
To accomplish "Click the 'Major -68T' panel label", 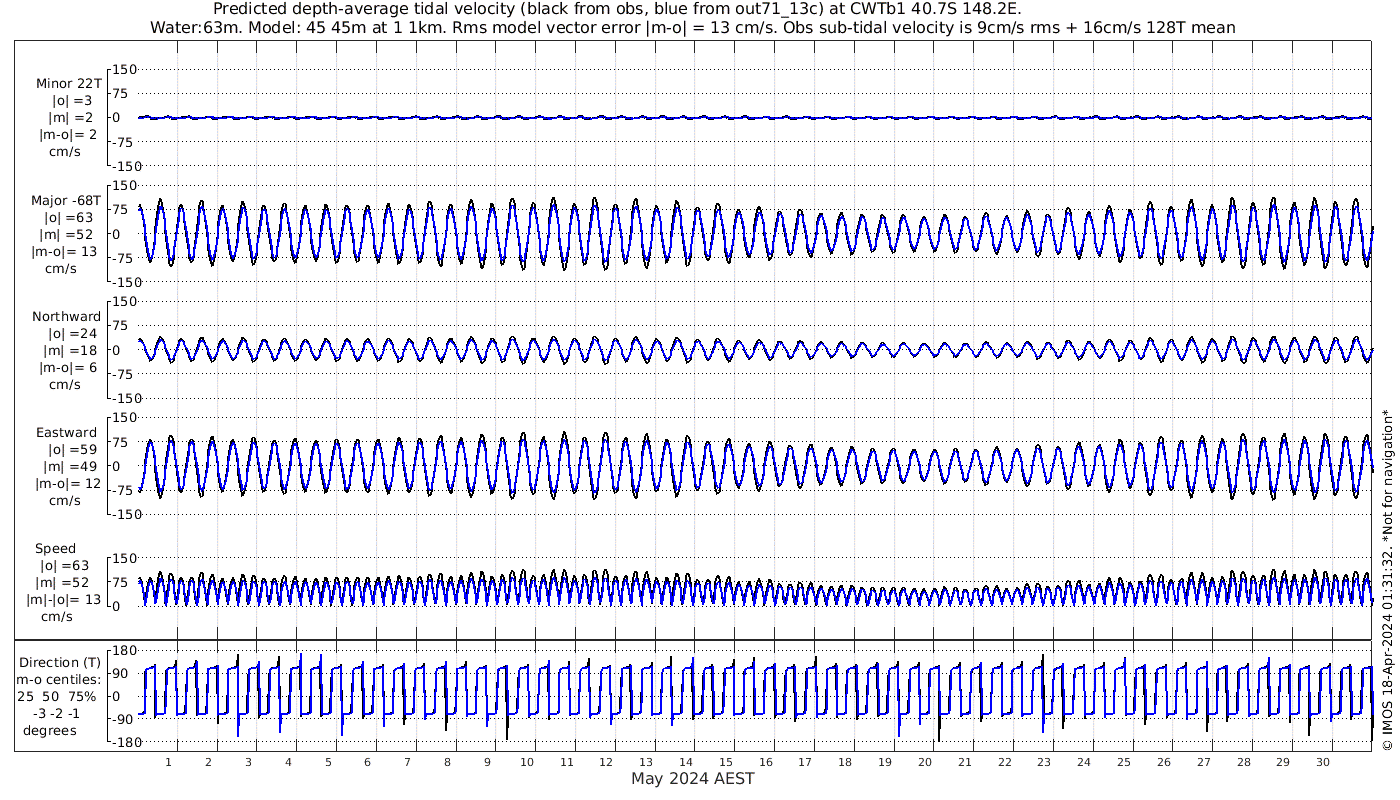I will click(x=66, y=200).
